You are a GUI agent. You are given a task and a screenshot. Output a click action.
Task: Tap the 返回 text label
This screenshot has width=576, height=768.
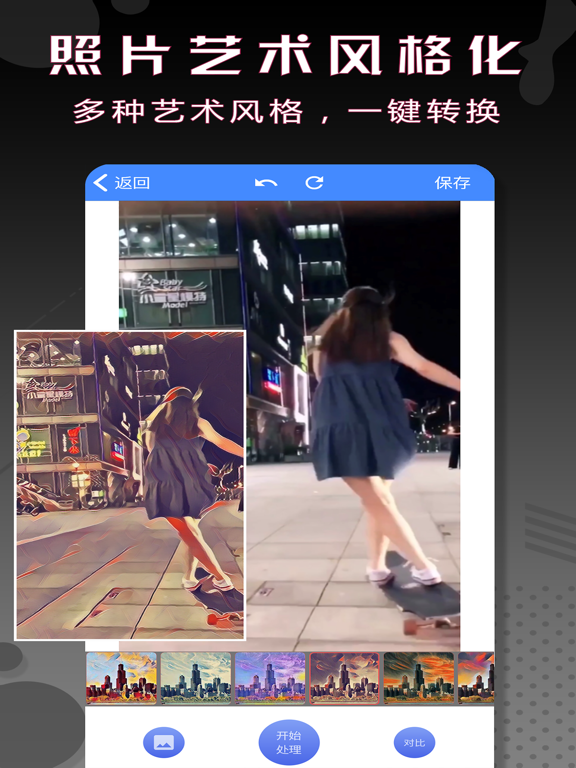tap(132, 183)
